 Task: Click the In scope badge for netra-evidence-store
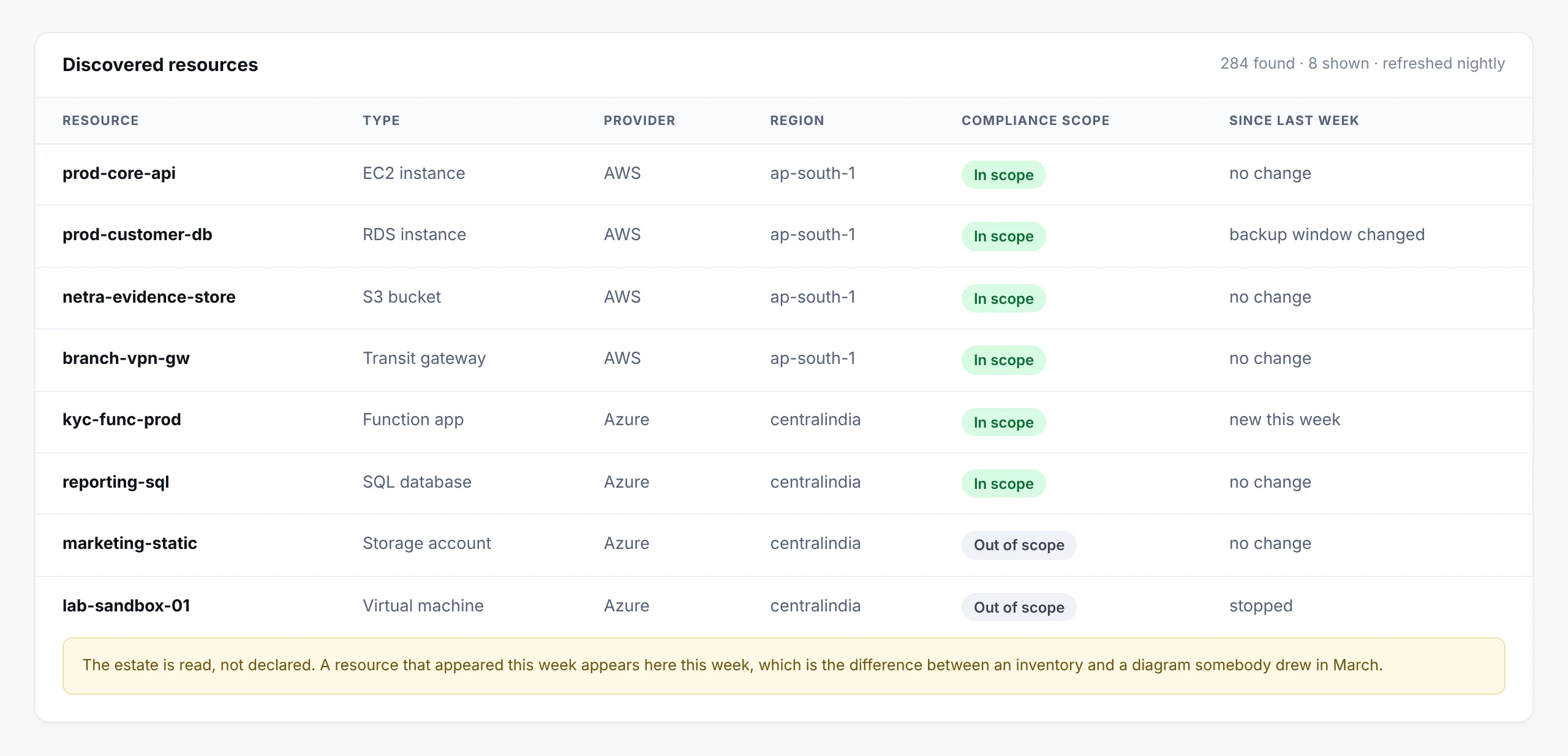(1003, 298)
